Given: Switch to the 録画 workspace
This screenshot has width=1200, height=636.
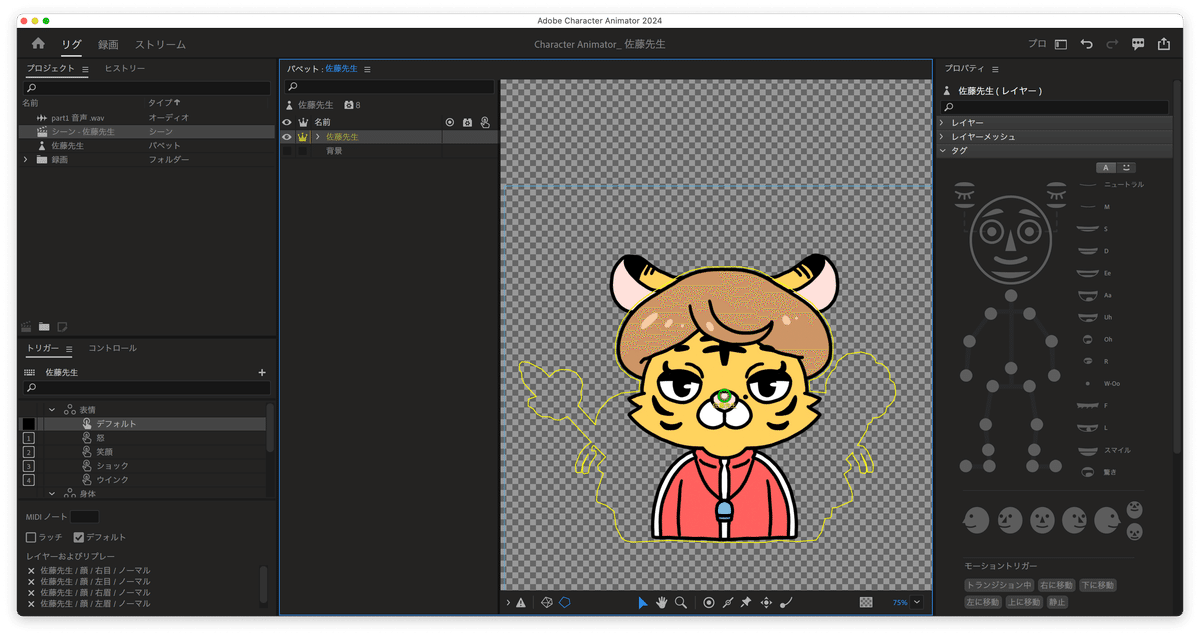Looking at the screenshot, I should pyautogui.click(x=108, y=44).
